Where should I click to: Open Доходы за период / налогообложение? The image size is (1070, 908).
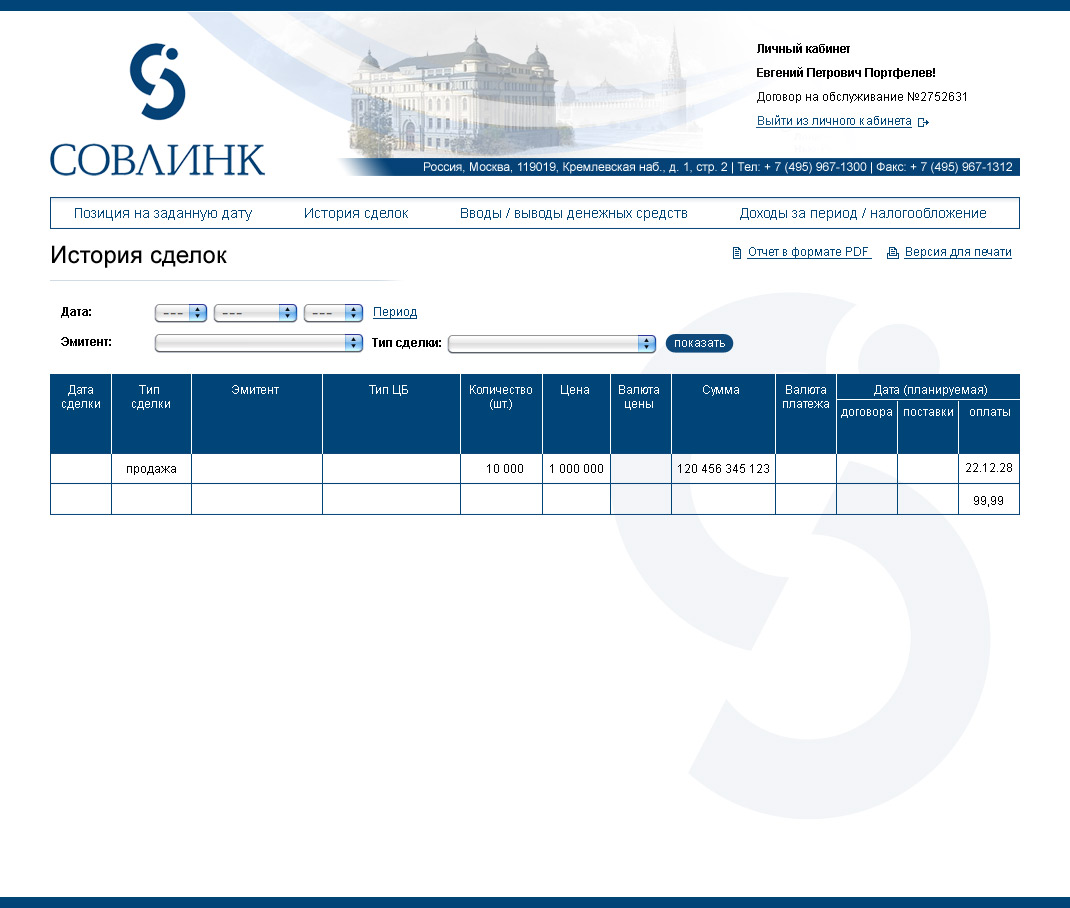[x=863, y=213]
